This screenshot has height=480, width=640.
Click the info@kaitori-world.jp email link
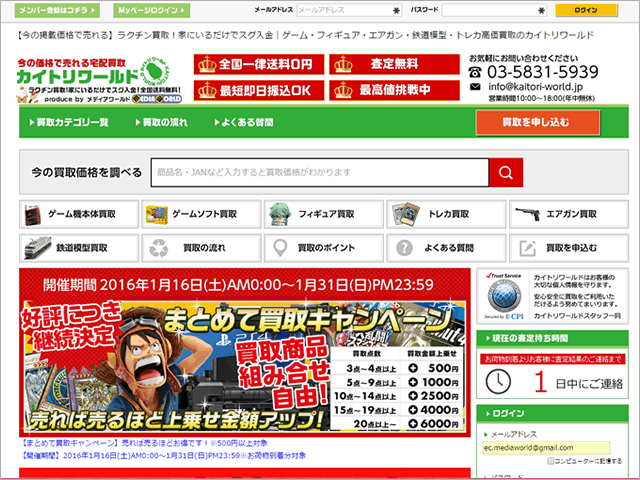536,87
